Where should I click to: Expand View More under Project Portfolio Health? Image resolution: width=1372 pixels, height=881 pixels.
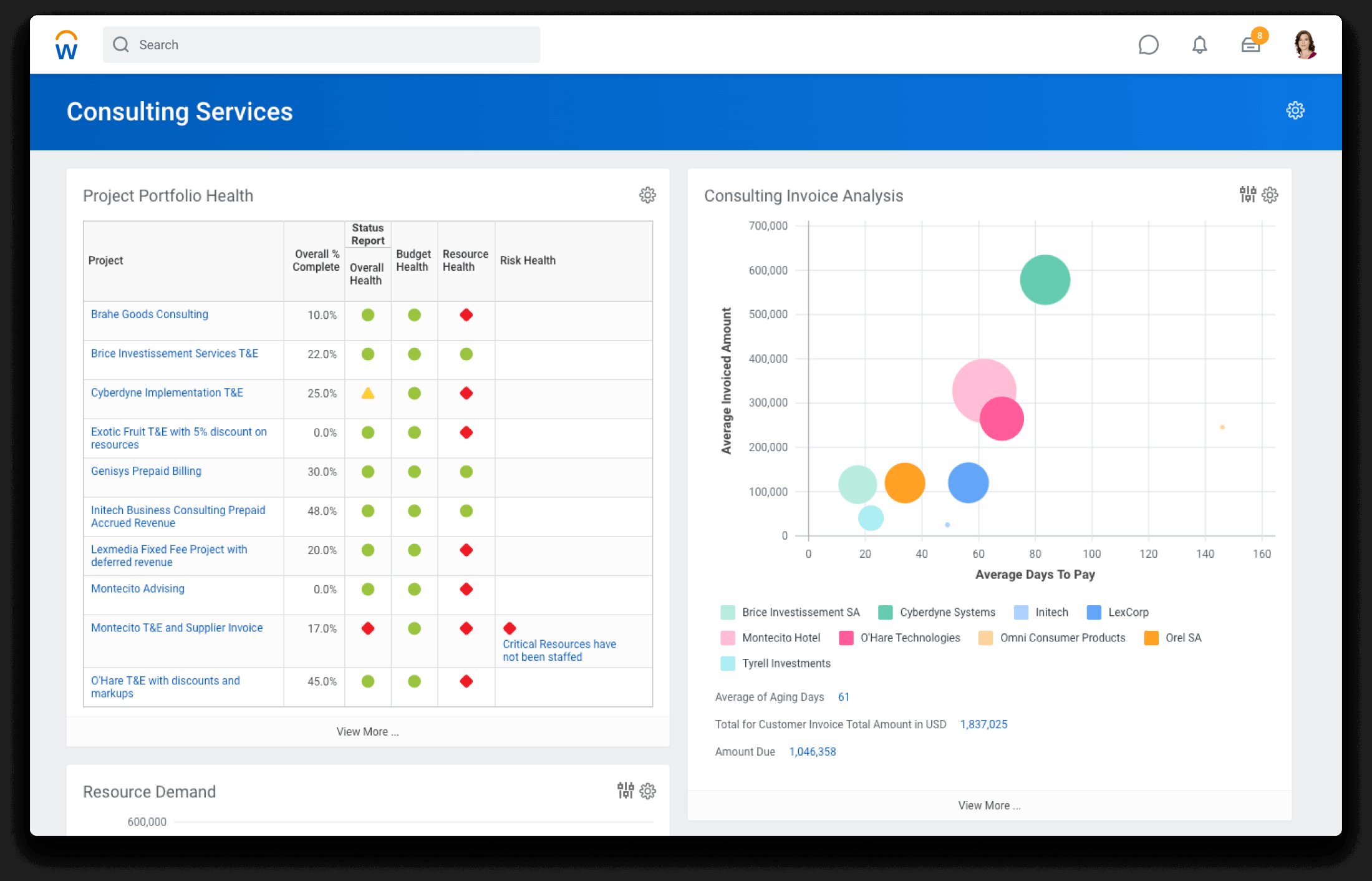[x=367, y=731]
